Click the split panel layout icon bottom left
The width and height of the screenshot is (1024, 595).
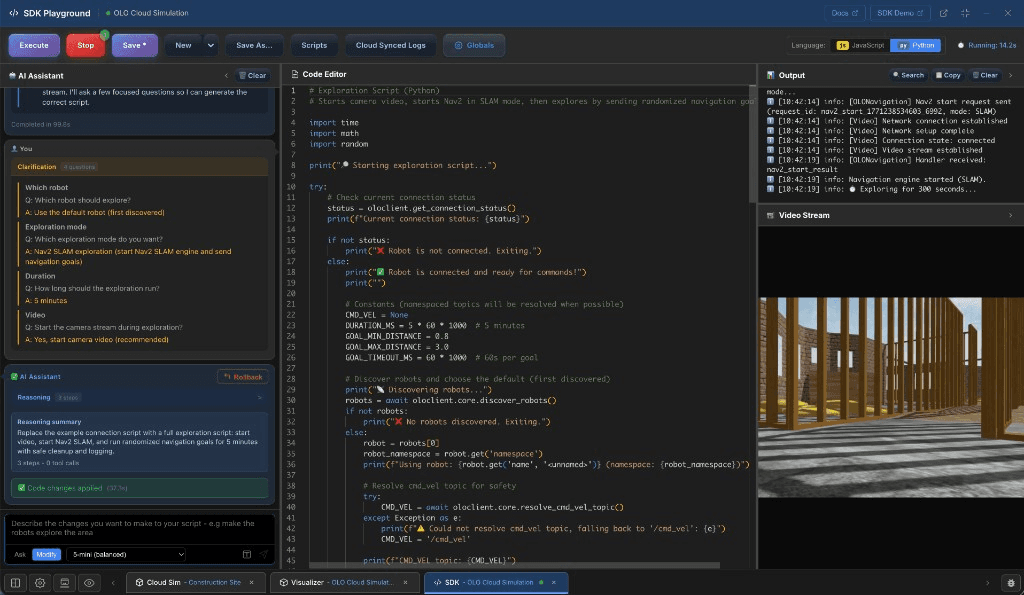14,583
